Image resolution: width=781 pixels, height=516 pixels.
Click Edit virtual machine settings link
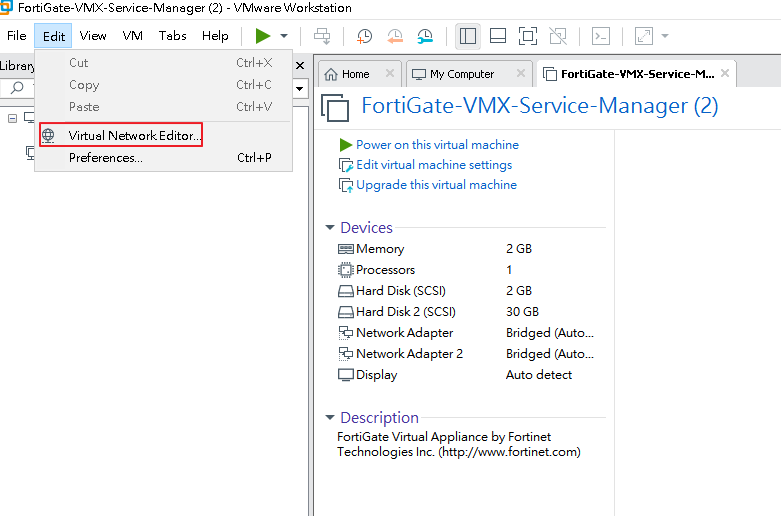pos(434,165)
